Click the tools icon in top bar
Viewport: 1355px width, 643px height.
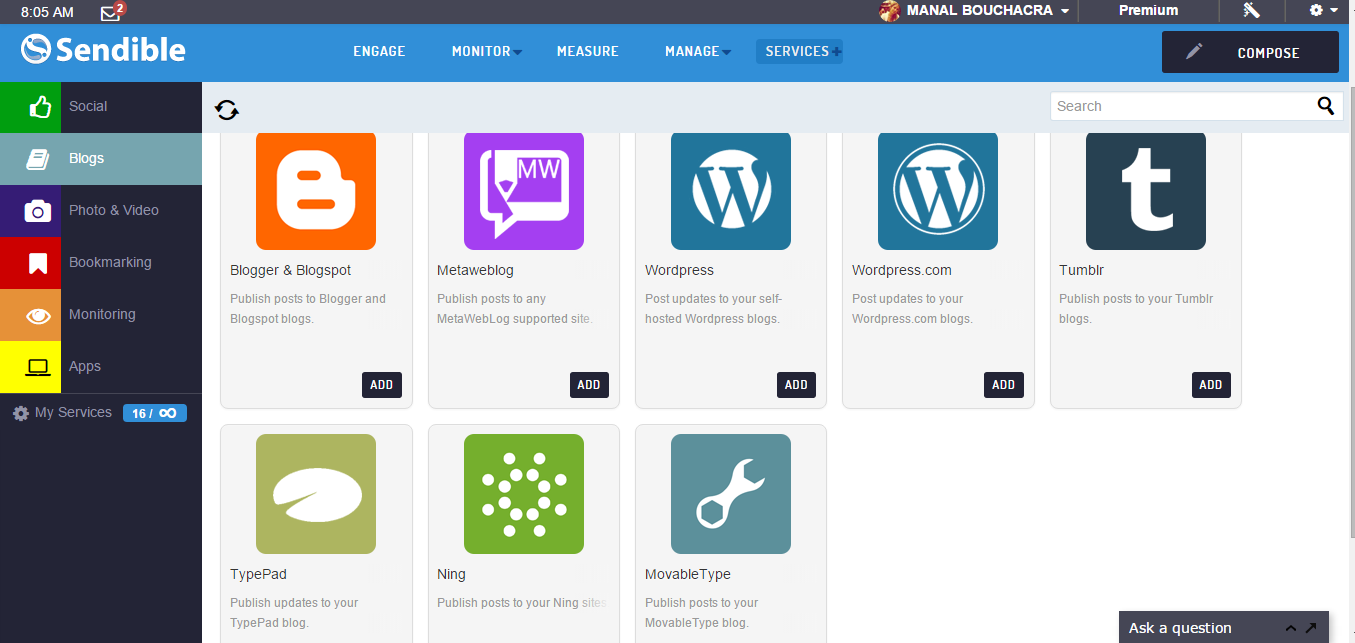click(1251, 11)
